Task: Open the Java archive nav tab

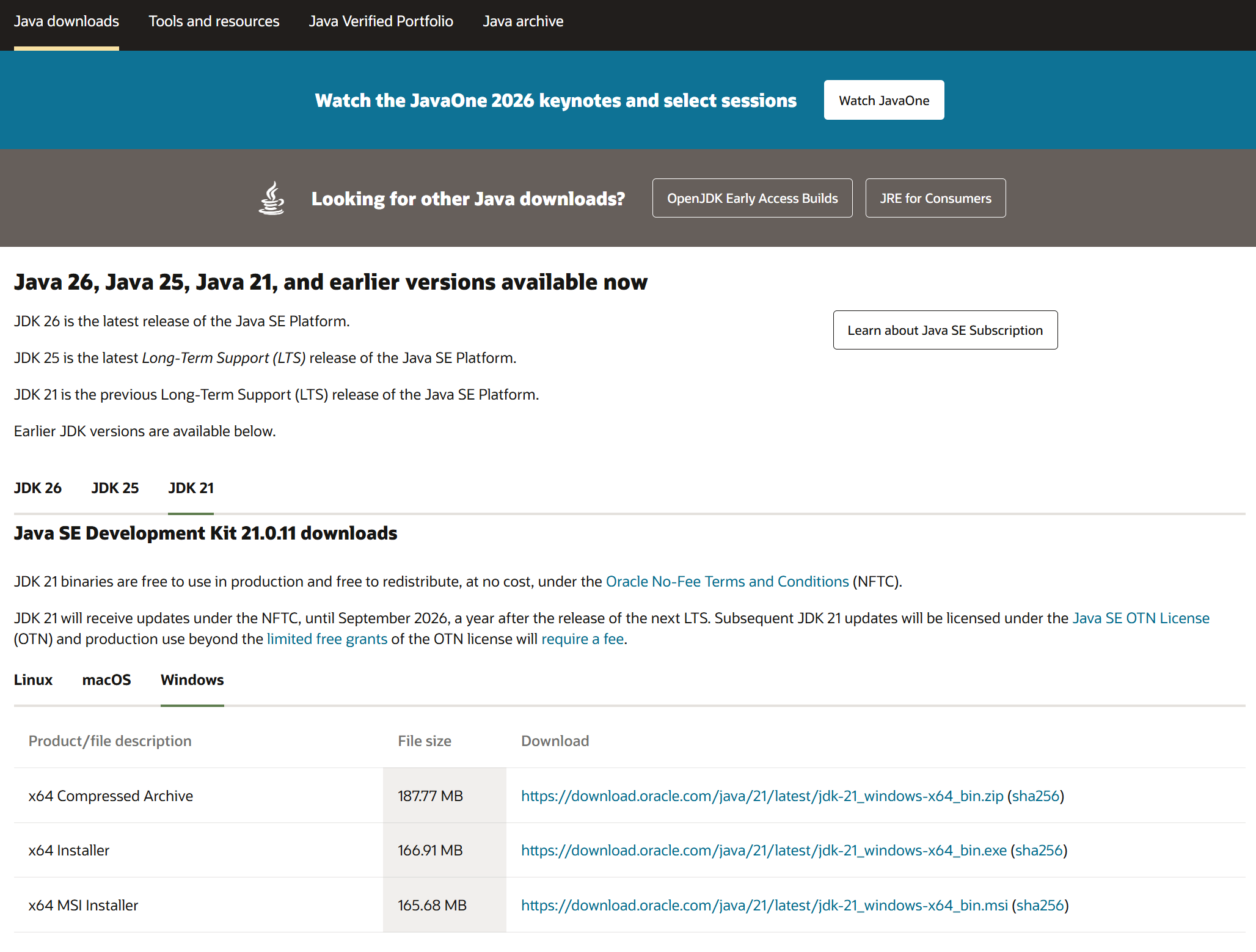Action: (523, 21)
